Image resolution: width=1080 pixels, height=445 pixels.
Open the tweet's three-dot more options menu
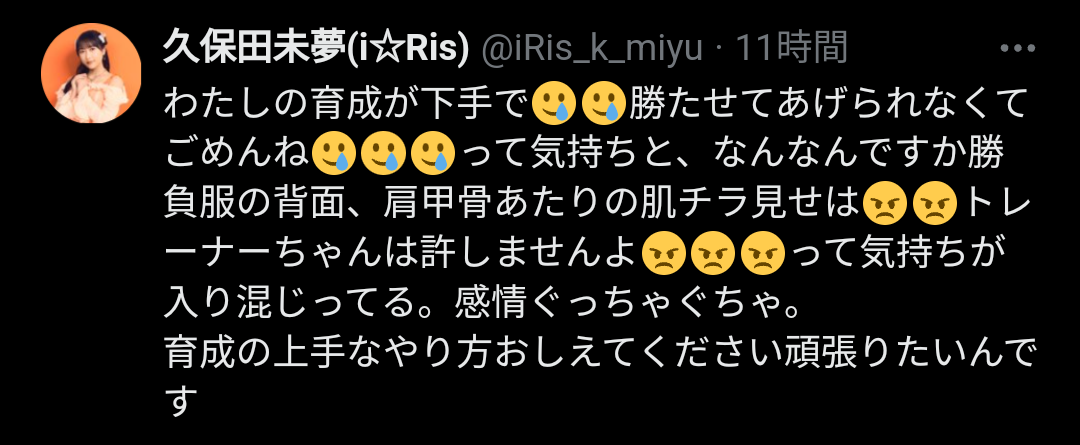(x=1017, y=48)
